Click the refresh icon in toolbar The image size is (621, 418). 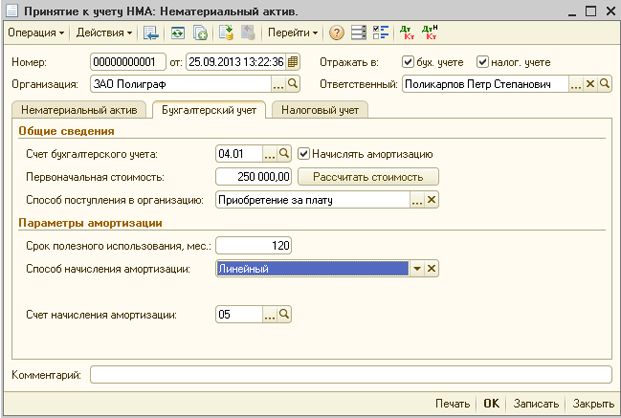177,32
